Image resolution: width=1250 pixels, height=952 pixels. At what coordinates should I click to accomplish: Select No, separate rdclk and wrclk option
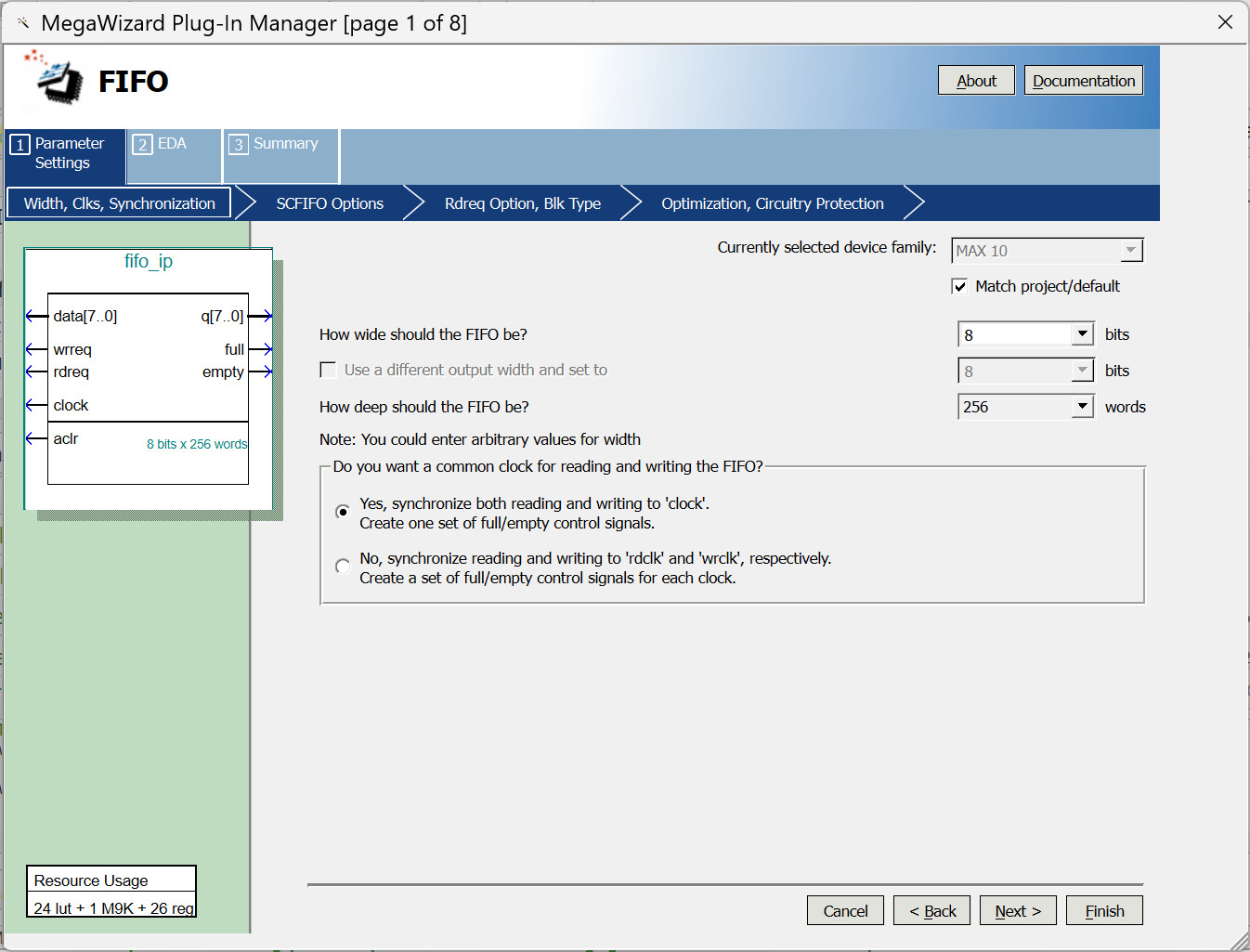click(x=343, y=567)
